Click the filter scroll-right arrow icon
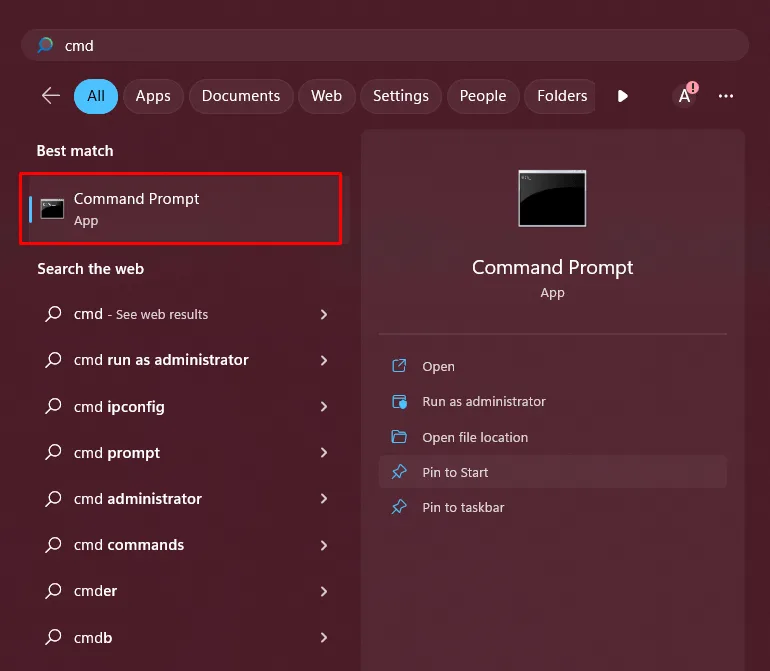Image resolution: width=770 pixels, height=671 pixels. (623, 96)
